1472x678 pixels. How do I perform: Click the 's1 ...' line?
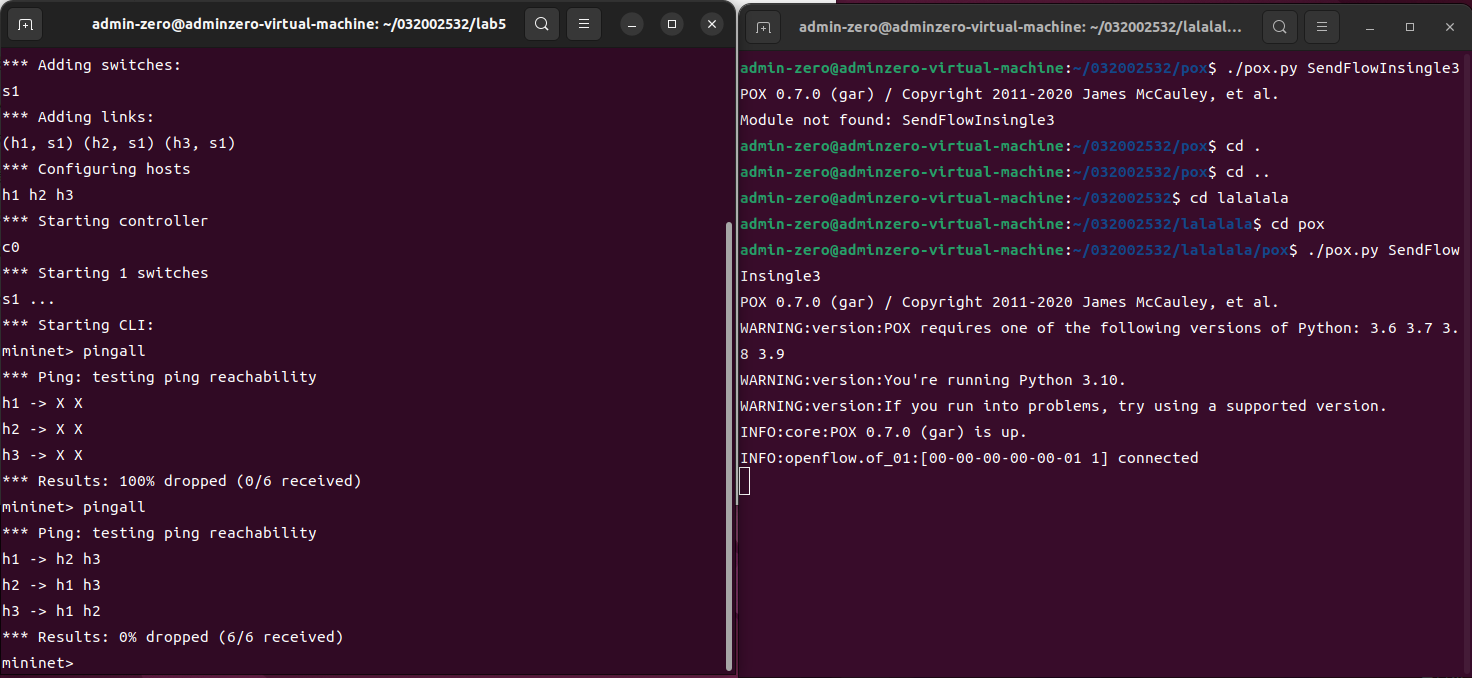[x=29, y=299]
